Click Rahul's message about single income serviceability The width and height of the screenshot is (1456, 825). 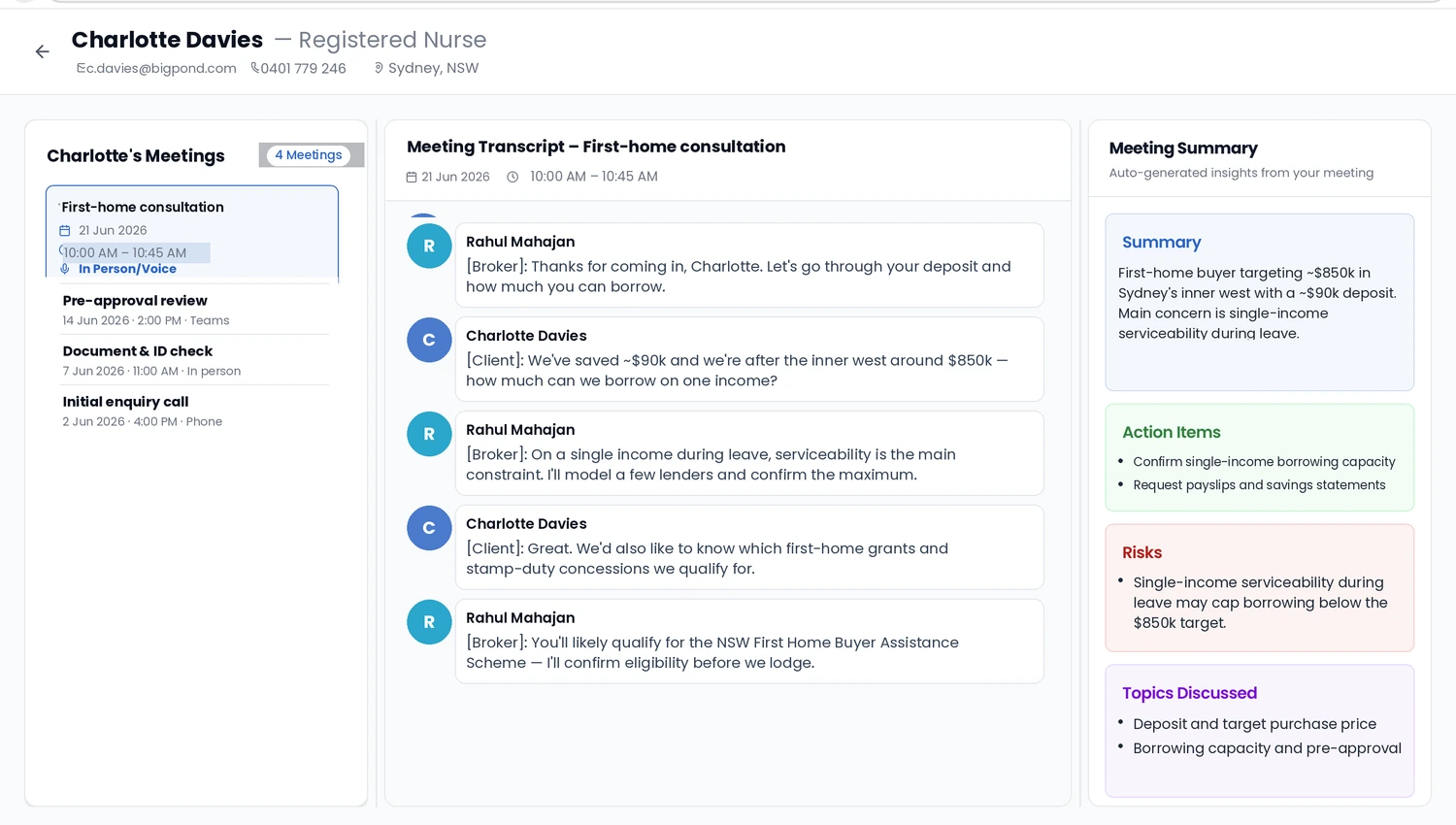(749, 453)
